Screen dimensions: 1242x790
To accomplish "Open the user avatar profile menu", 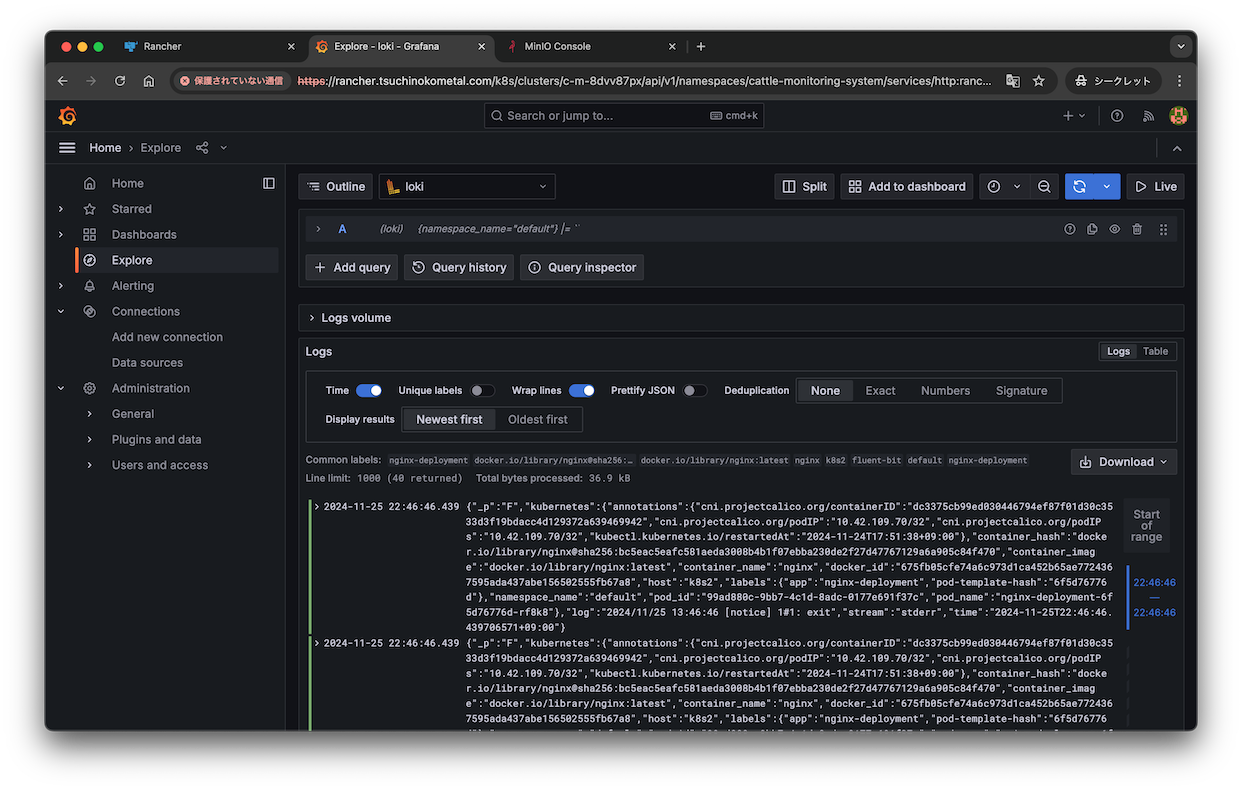I will click(x=1178, y=116).
